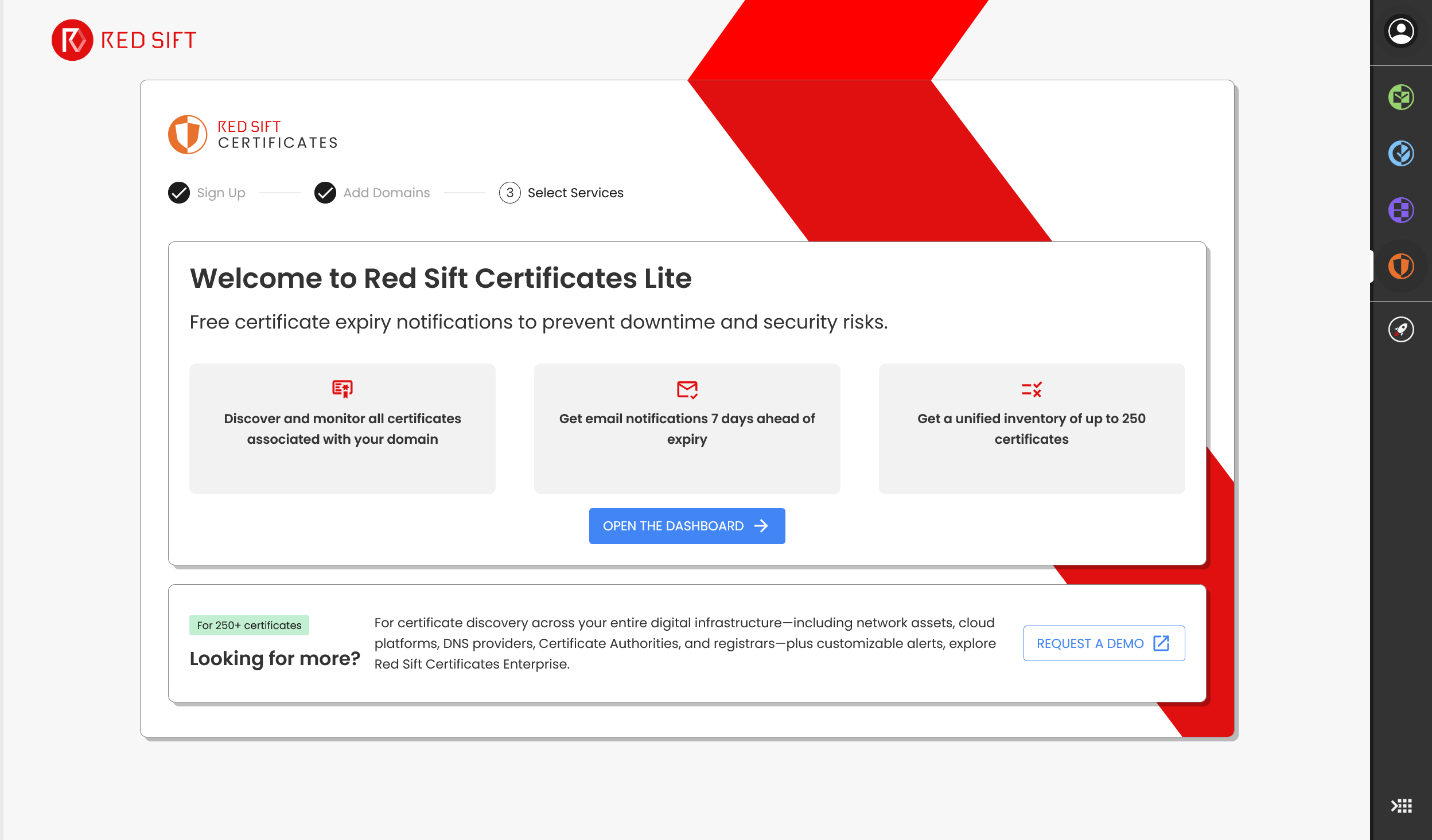Click 'Welcome to Red Sift Certificates Lite' heading

(x=441, y=278)
